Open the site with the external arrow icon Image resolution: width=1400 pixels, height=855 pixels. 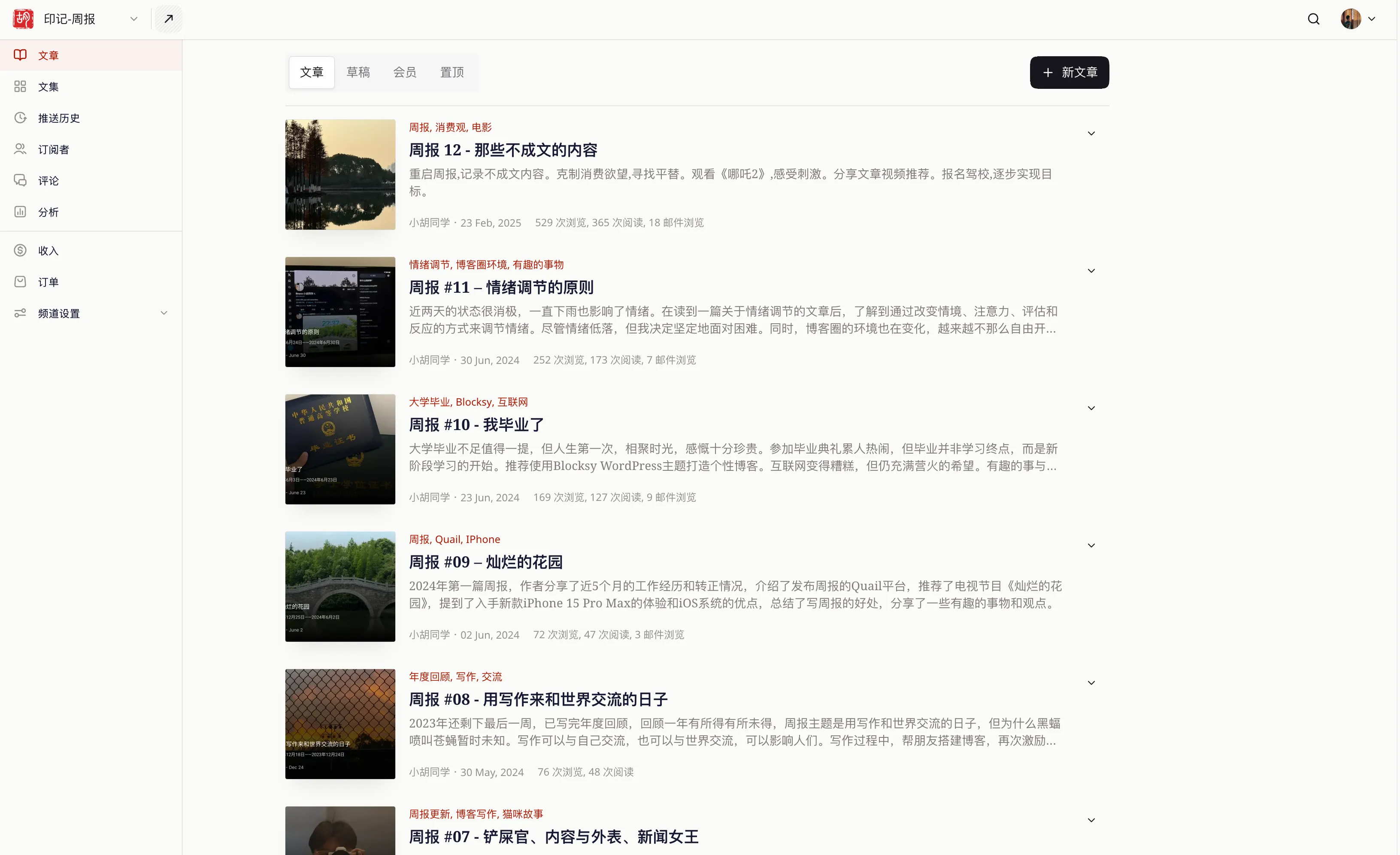169,19
